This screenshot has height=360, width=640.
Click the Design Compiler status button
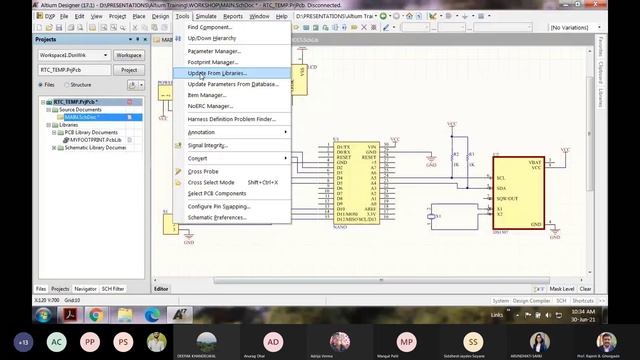(531, 301)
